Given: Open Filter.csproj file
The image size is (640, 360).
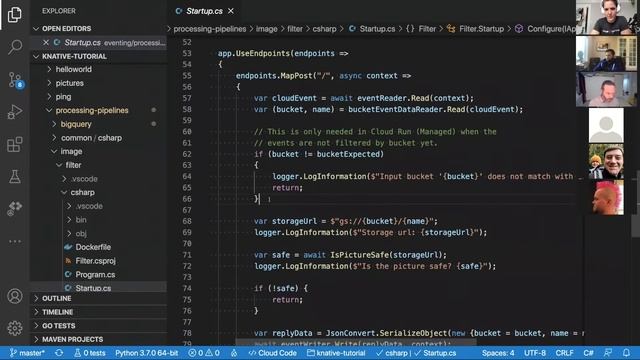Looking at the screenshot, I should 99,261.
